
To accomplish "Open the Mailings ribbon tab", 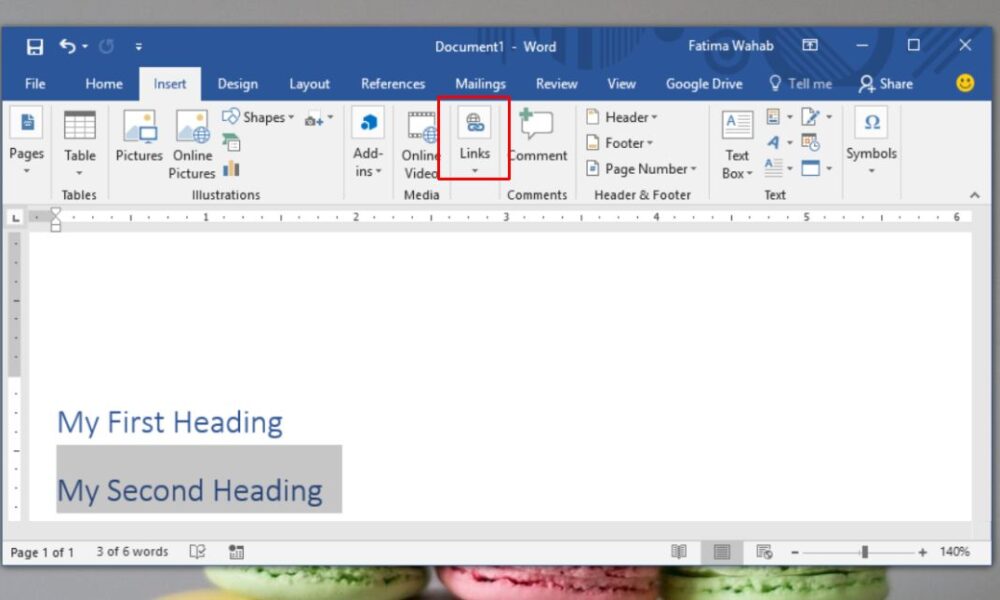I will click(x=480, y=84).
